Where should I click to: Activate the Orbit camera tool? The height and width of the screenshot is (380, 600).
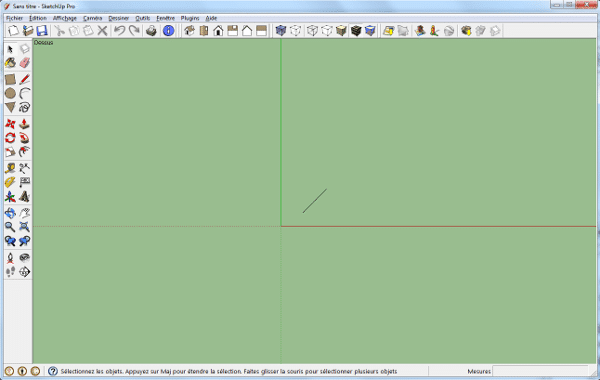pyautogui.click(x=10, y=213)
